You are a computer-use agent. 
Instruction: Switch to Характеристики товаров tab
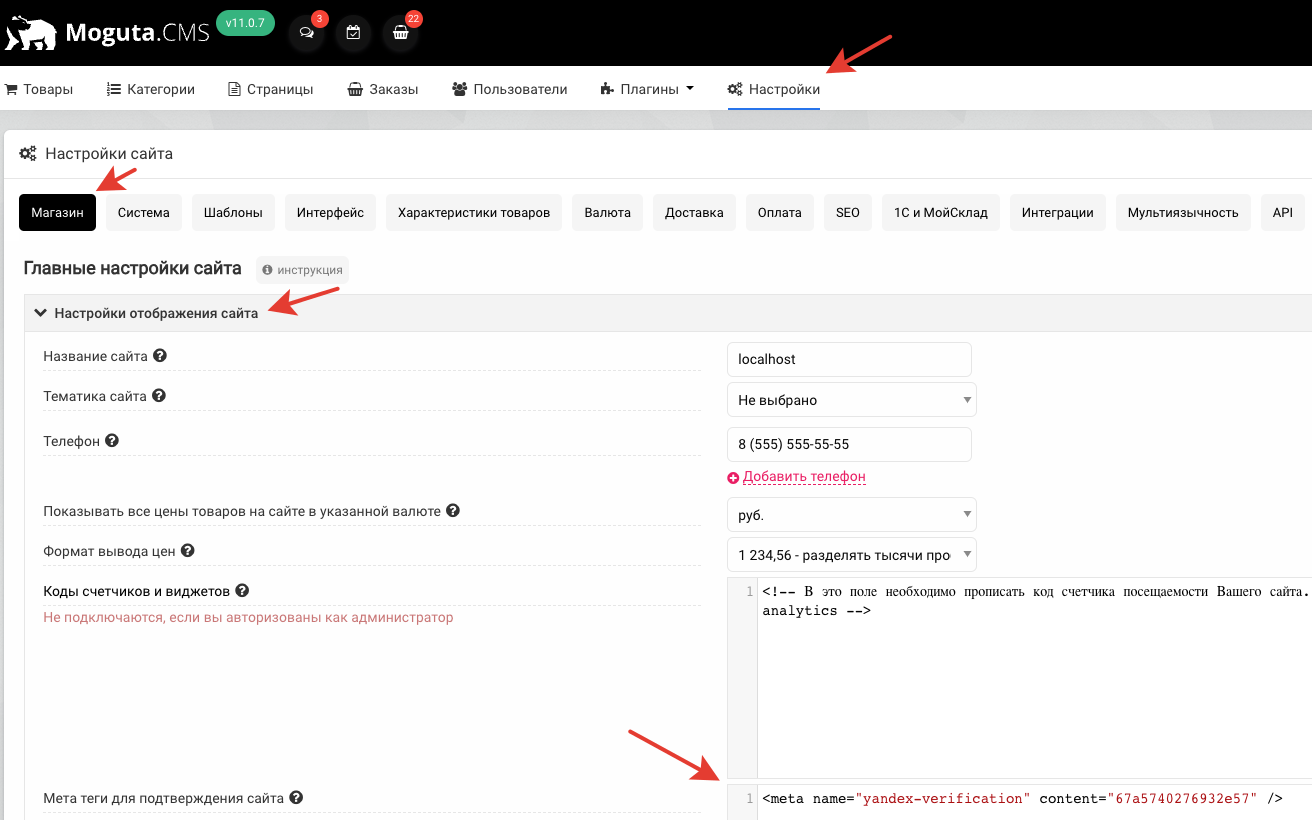tap(474, 212)
